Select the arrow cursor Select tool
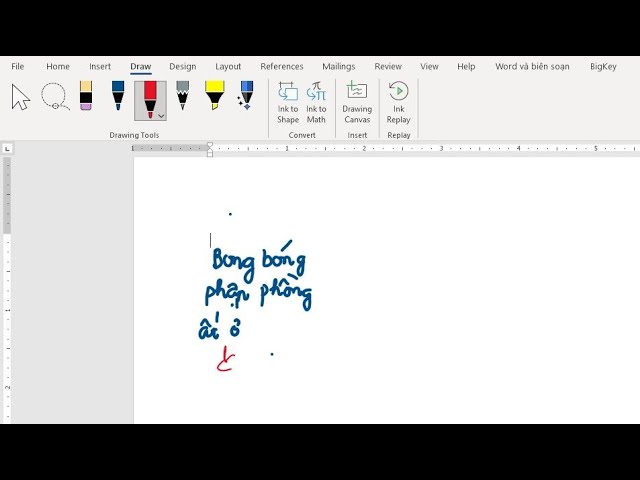 point(21,97)
